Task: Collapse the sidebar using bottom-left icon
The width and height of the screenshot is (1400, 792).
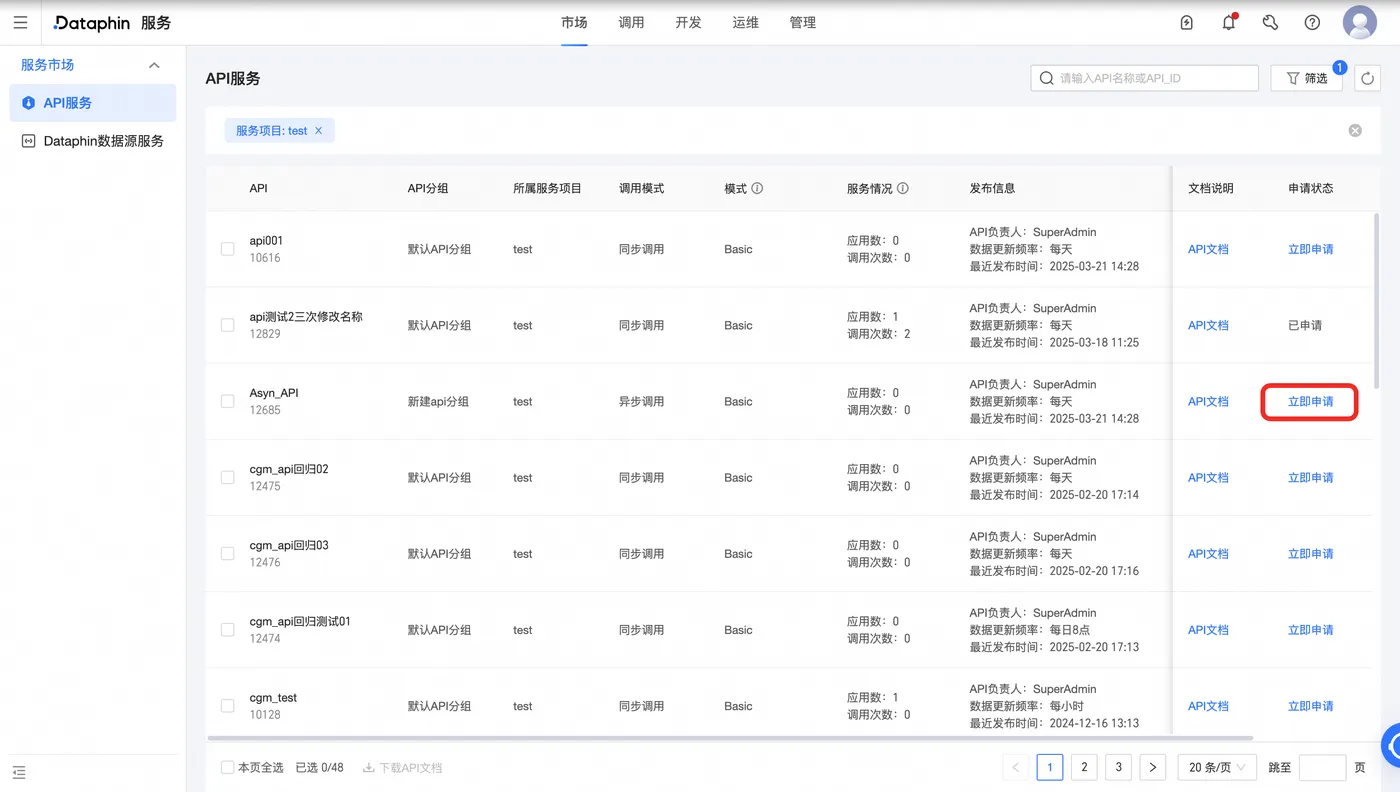Action: pyautogui.click(x=19, y=772)
